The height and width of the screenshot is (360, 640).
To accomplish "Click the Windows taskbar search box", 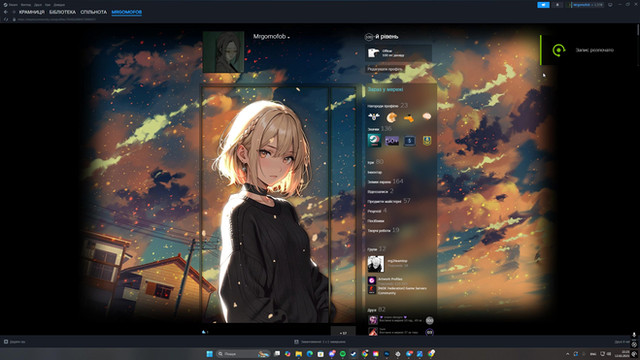I will [x=244, y=354].
